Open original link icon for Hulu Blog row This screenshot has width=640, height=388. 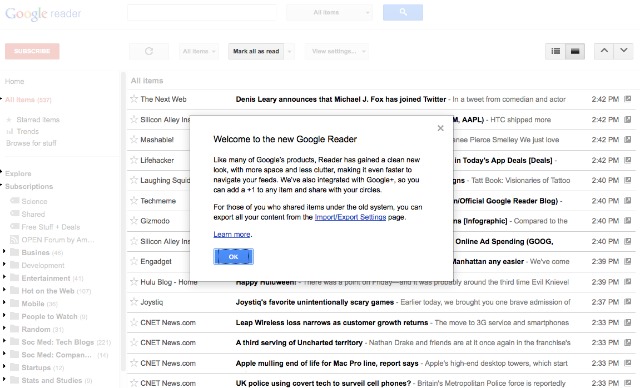tap(628, 282)
